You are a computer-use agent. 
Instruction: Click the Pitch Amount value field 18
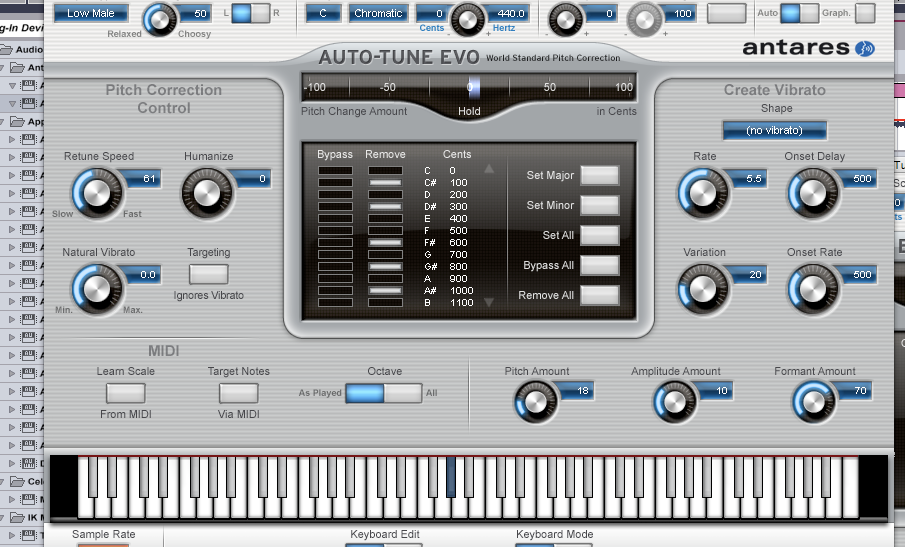coord(577,391)
